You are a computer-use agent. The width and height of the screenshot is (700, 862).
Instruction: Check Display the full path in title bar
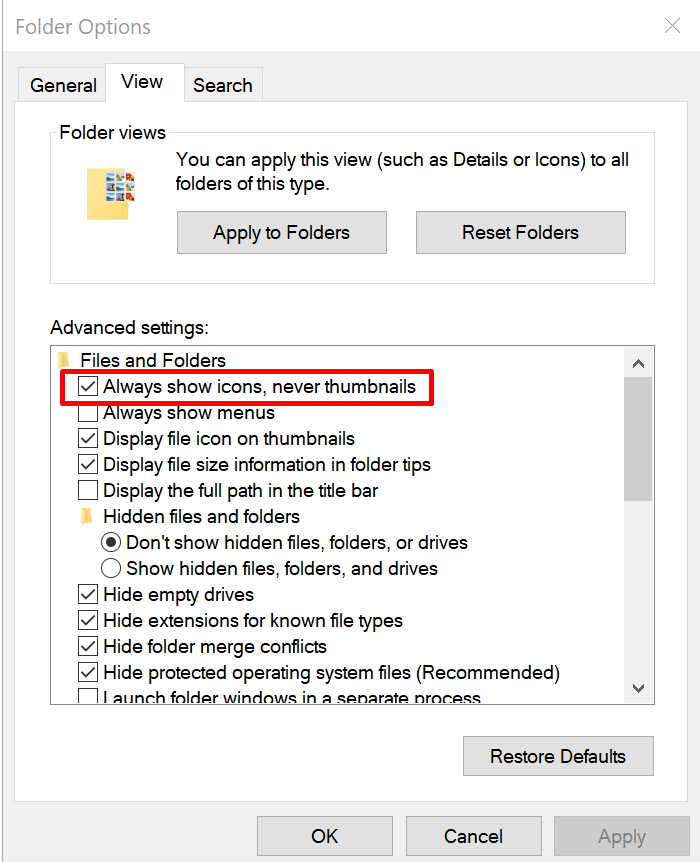(89, 490)
